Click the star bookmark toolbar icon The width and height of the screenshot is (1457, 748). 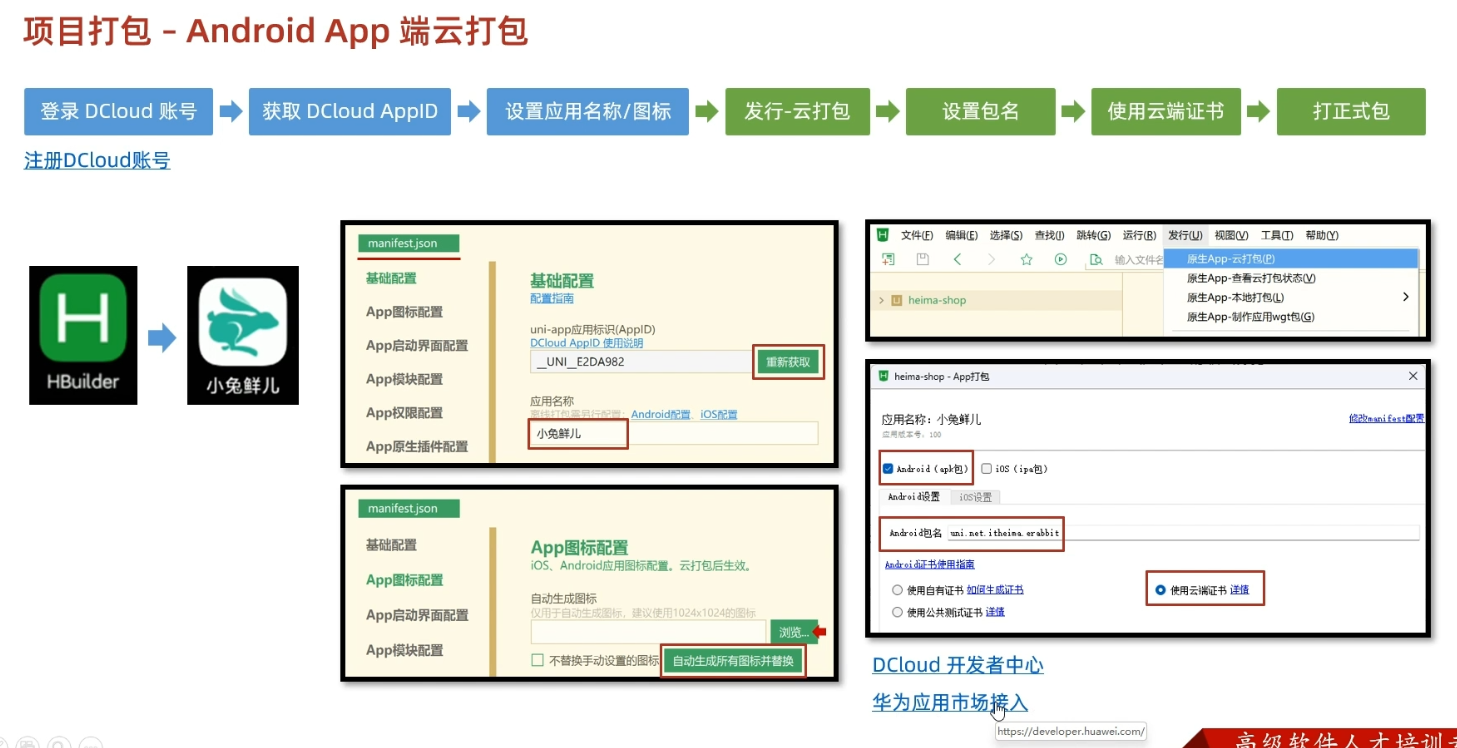tap(1026, 260)
